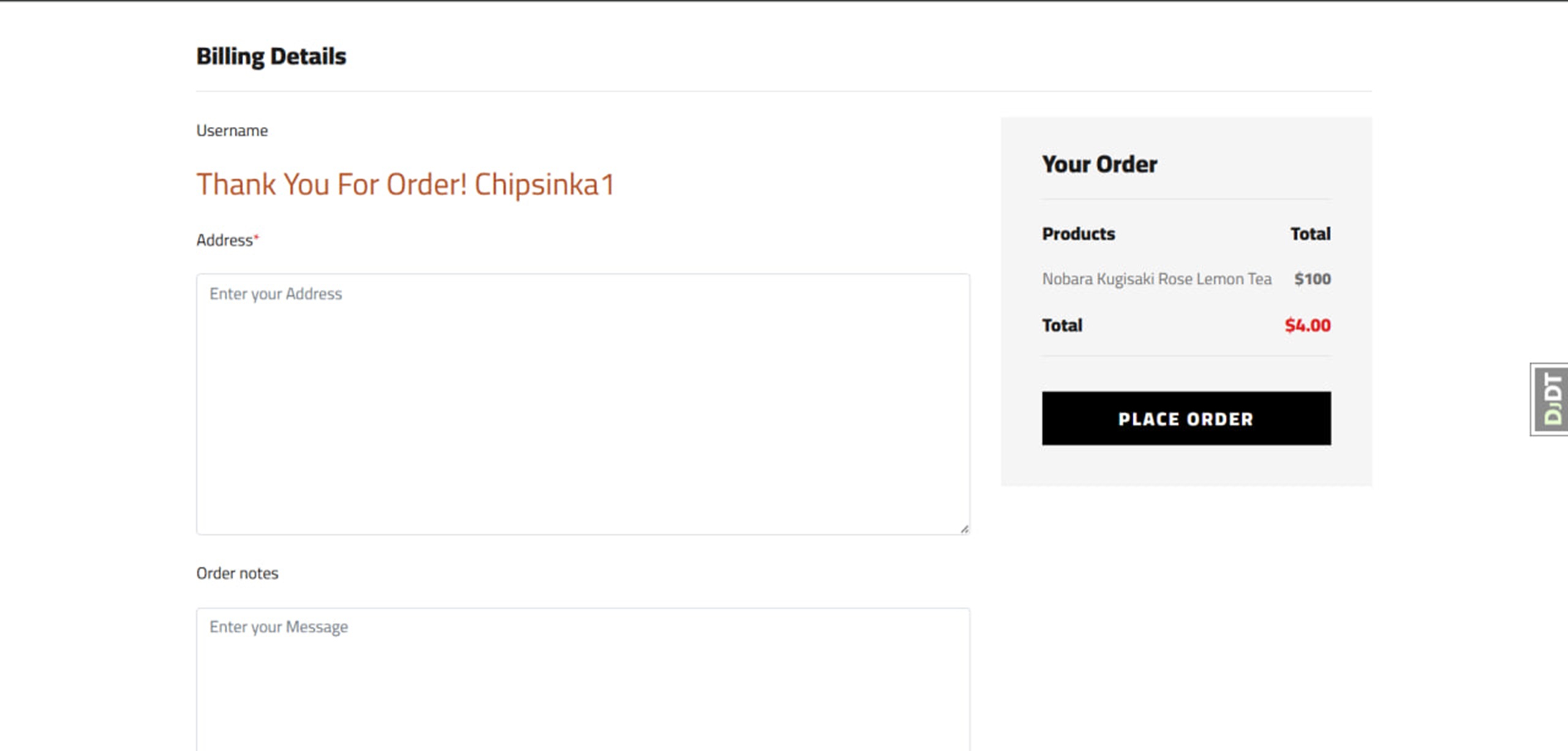Click the Username label
The image size is (1568, 751).
click(x=232, y=130)
